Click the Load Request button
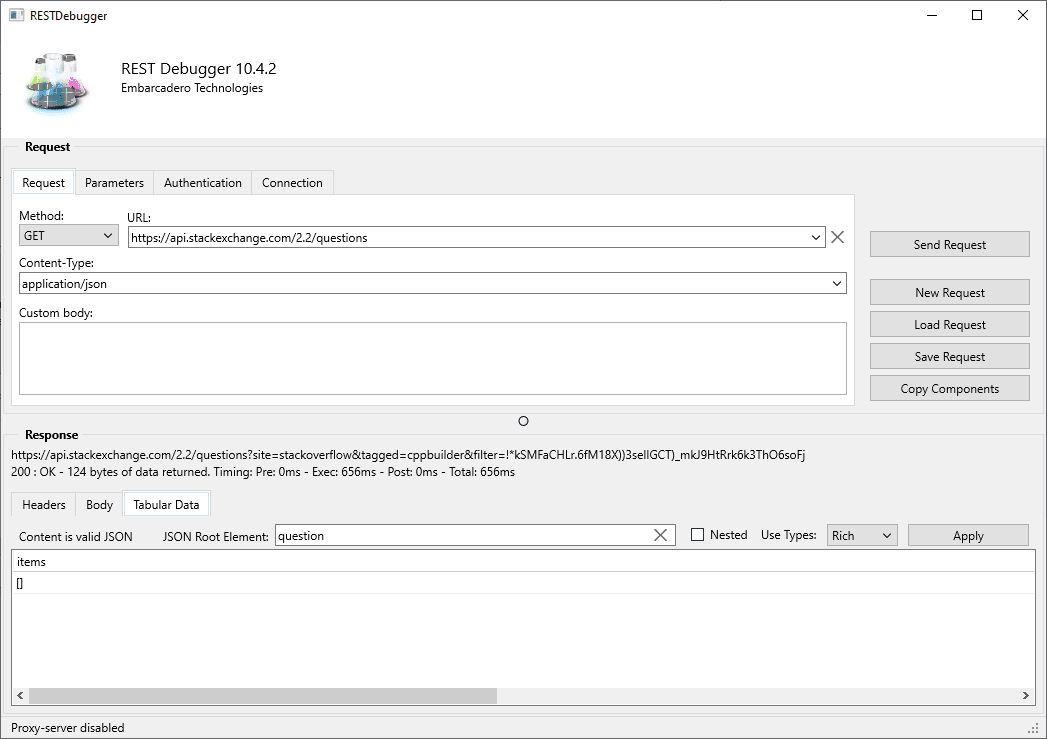 pyautogui.click(x=950, y=324)
